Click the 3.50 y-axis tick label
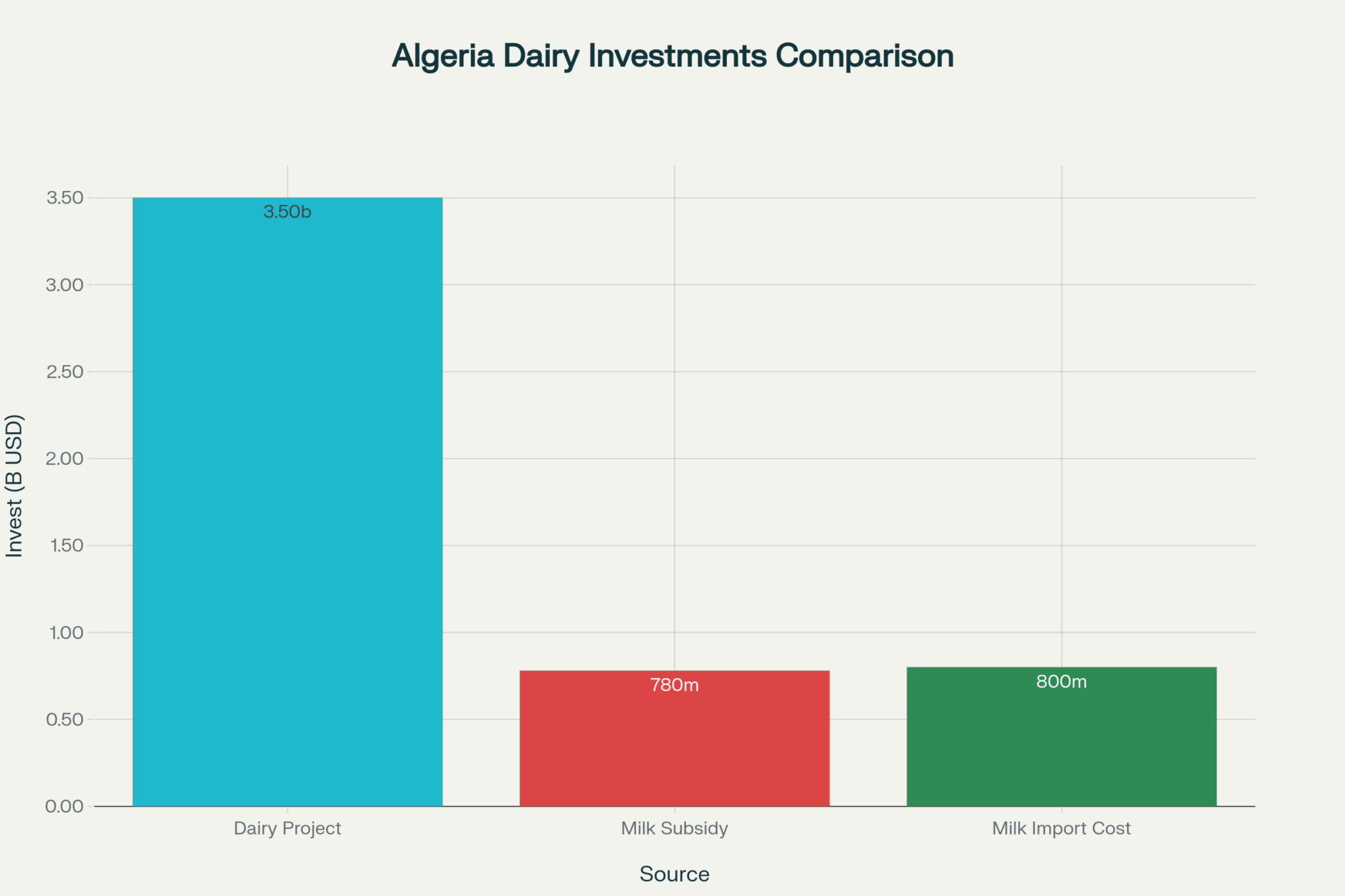This screenshot has width=1345, height=896. click(x=65, y=198)
